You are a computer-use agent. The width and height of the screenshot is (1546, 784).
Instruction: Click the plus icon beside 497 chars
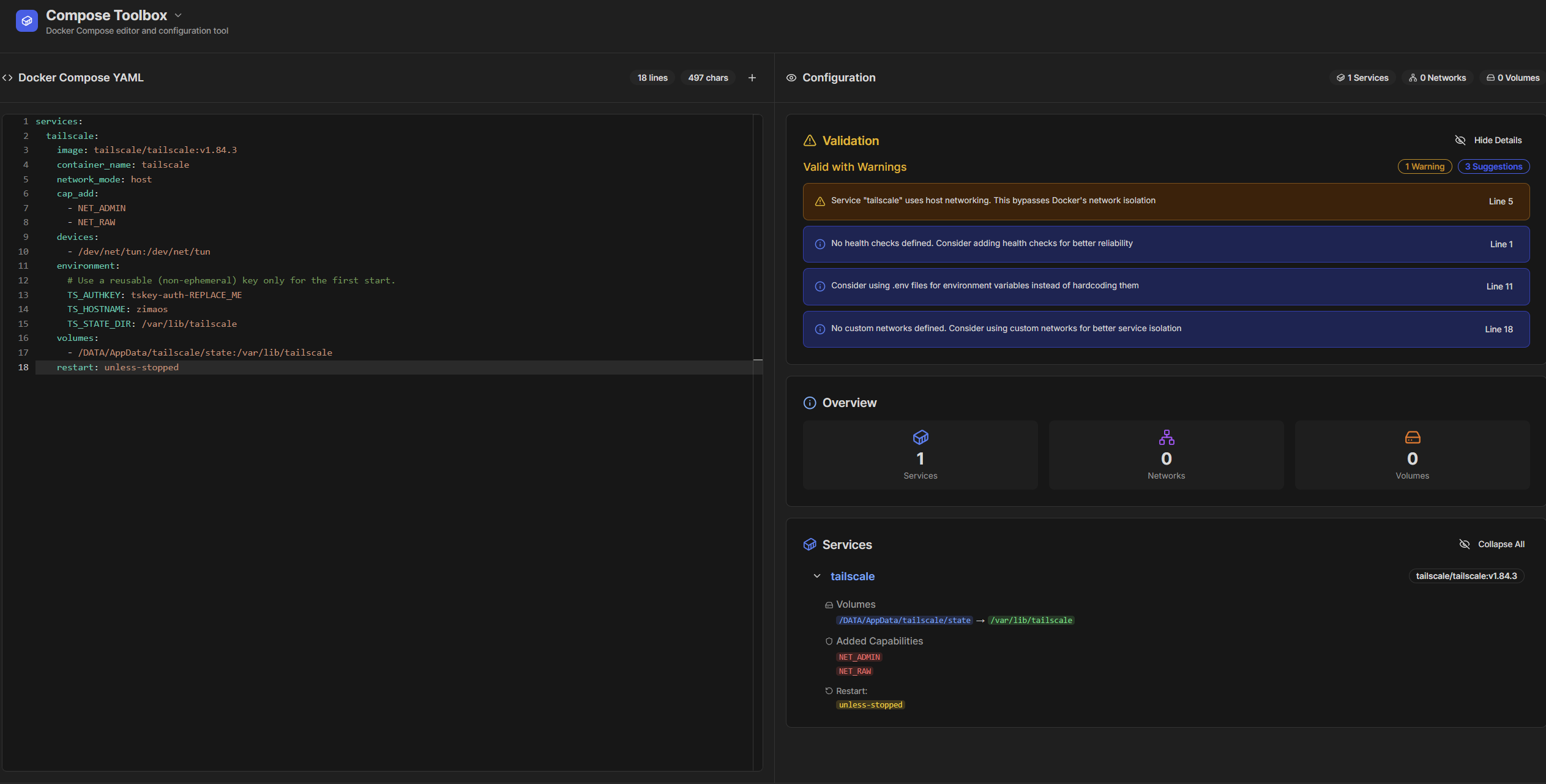point(752,78)
